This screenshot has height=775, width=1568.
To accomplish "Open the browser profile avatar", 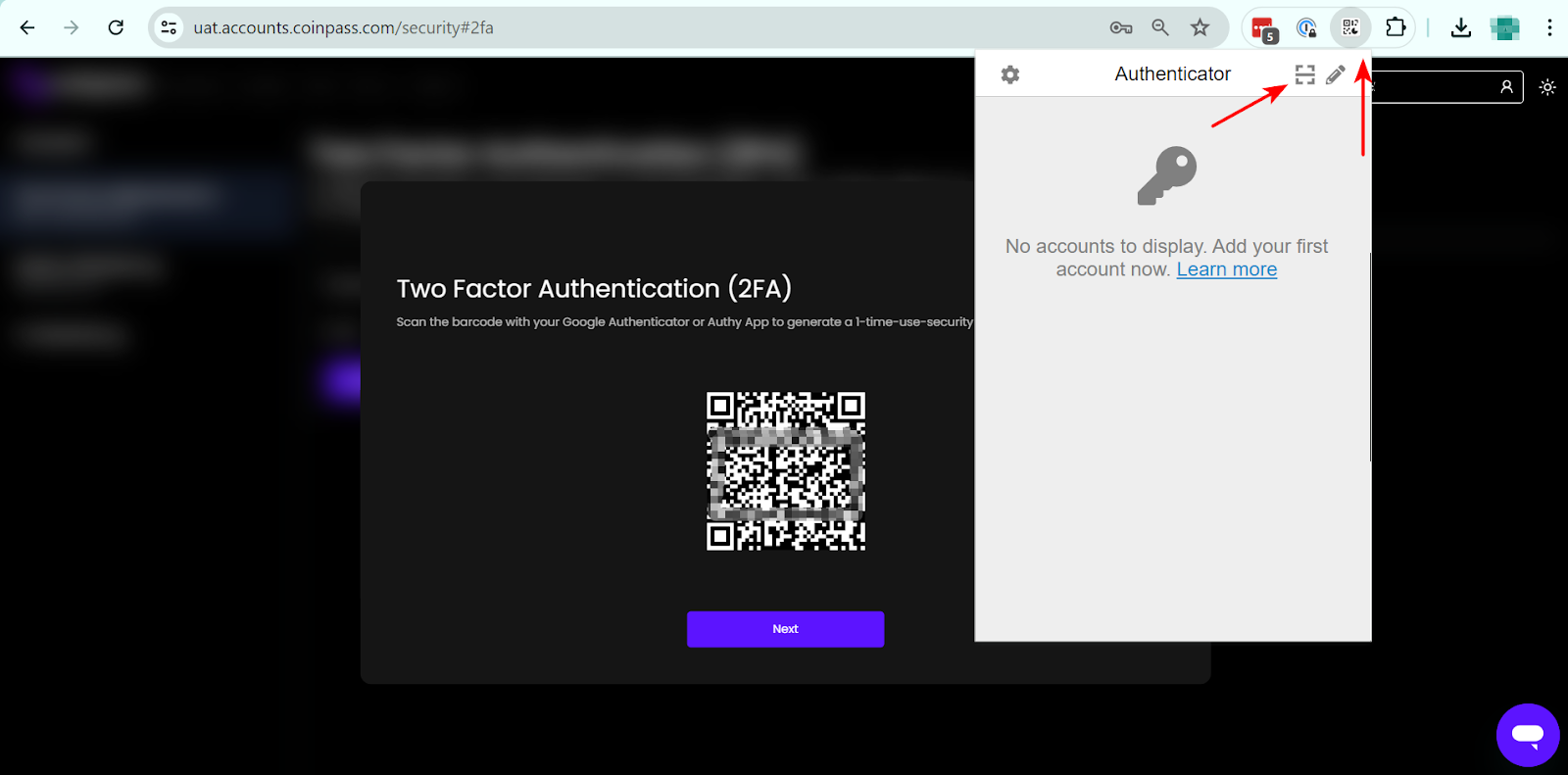I will pos(1504,27).
